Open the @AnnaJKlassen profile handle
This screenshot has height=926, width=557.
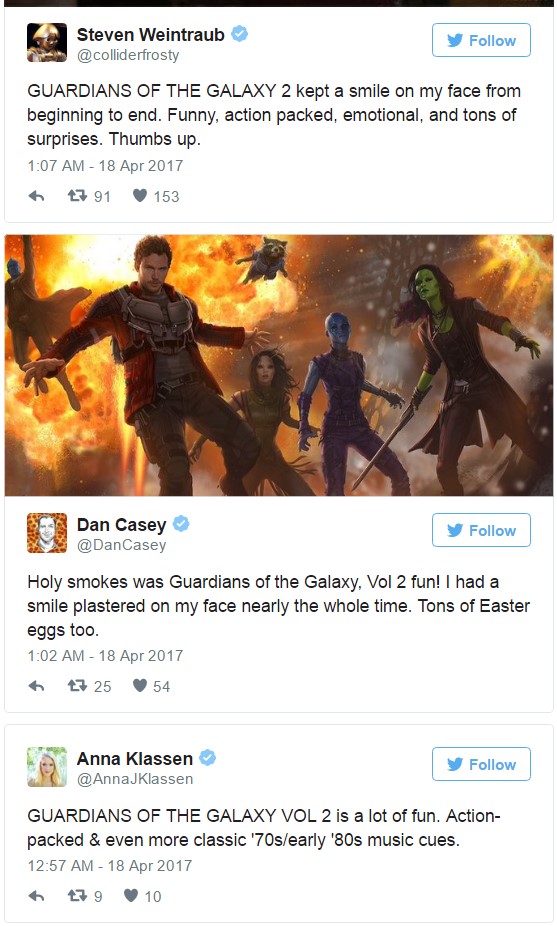(x=135, y=779)
